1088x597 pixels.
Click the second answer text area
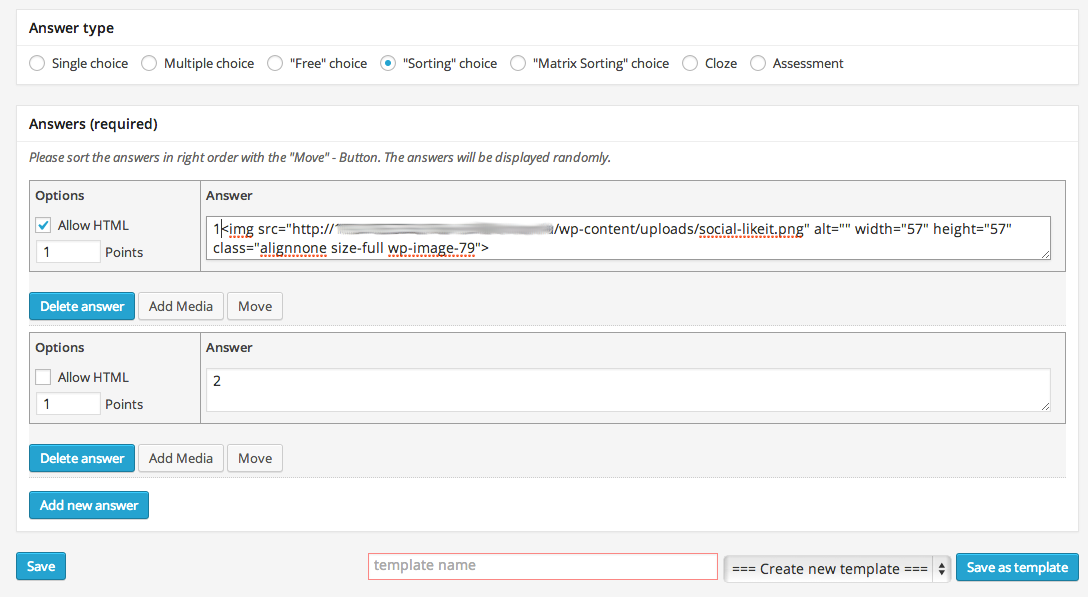(x=628, y=390)
